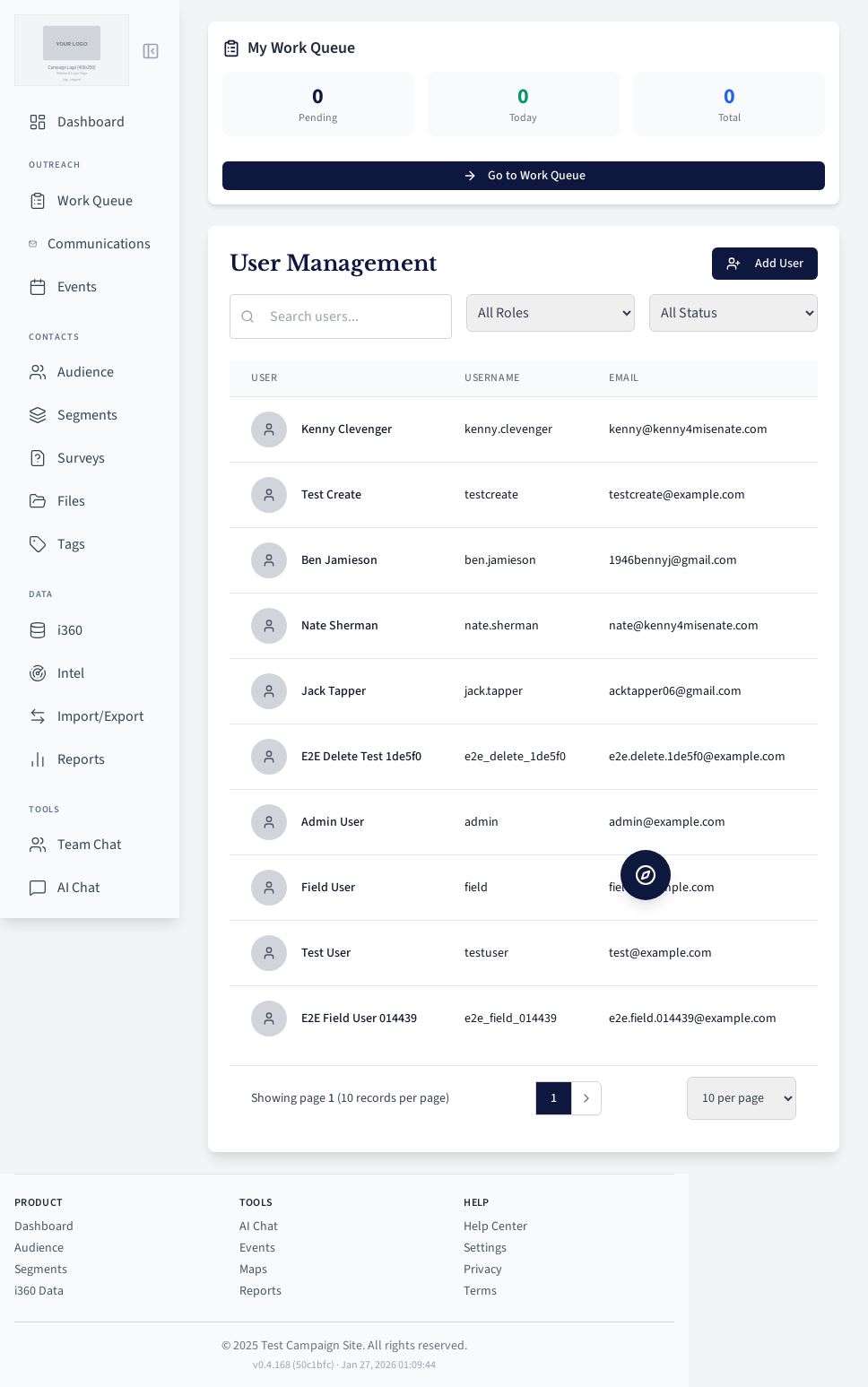The image size is (868, 1387).
Task: Select Reports in the sidebar menu
Action: pos(81,759)
